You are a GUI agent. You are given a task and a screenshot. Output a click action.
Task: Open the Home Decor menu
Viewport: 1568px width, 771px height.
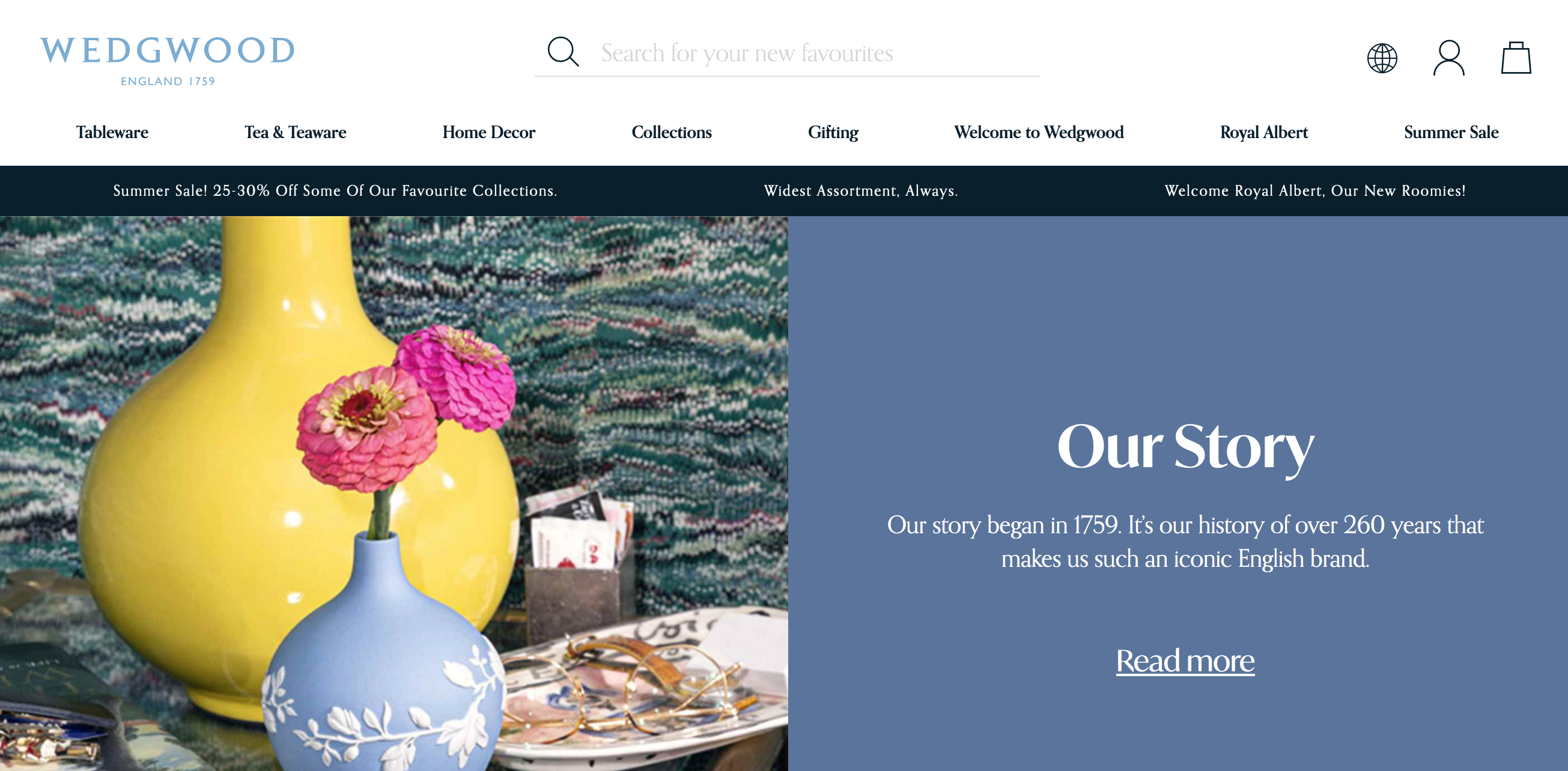pos(489,132)
